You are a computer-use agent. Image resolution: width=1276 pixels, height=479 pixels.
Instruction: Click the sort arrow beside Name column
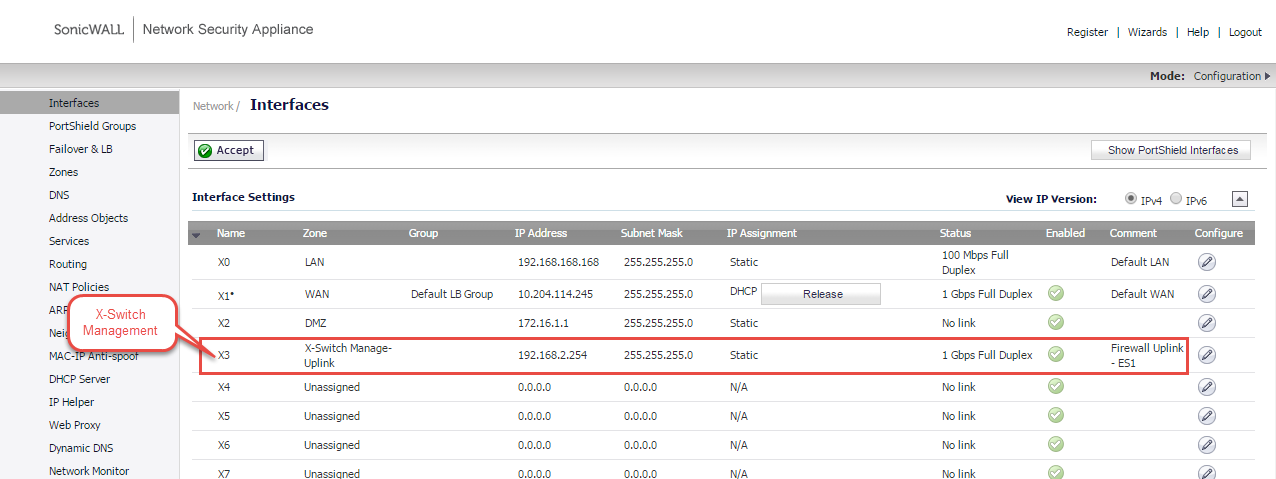coord(196,234)
